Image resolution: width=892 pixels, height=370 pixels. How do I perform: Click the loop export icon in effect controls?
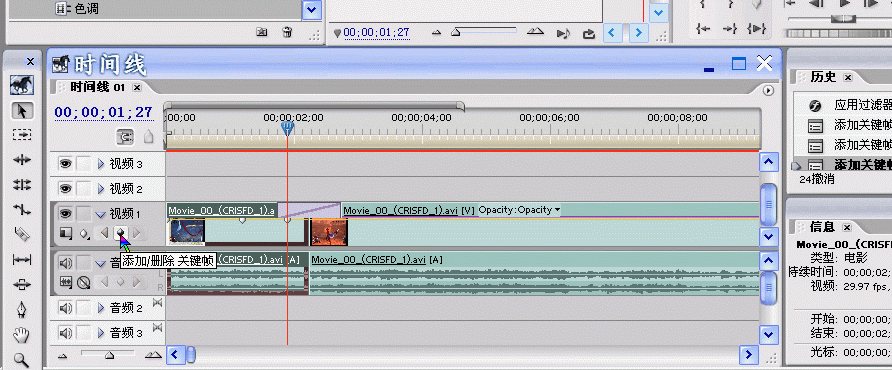pyautogui.click(x=589, y=33)
